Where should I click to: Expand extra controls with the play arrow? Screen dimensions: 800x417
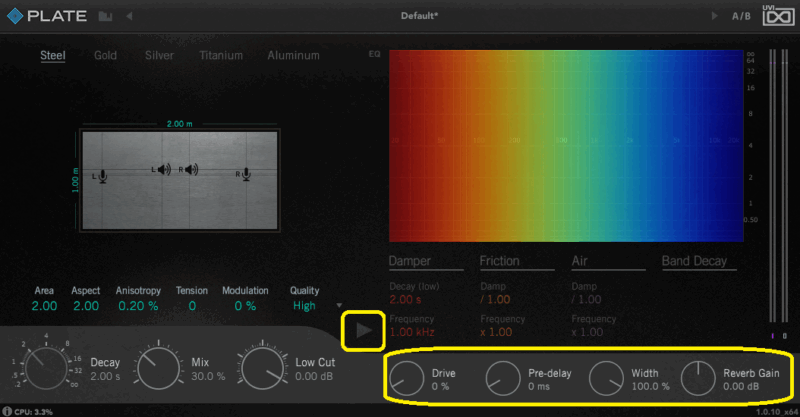click(362, 330)
